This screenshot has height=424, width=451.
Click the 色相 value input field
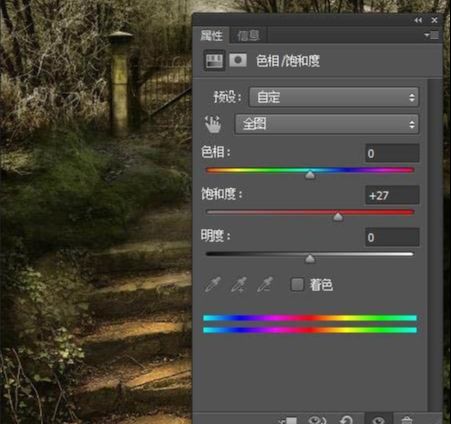[392, 154]
